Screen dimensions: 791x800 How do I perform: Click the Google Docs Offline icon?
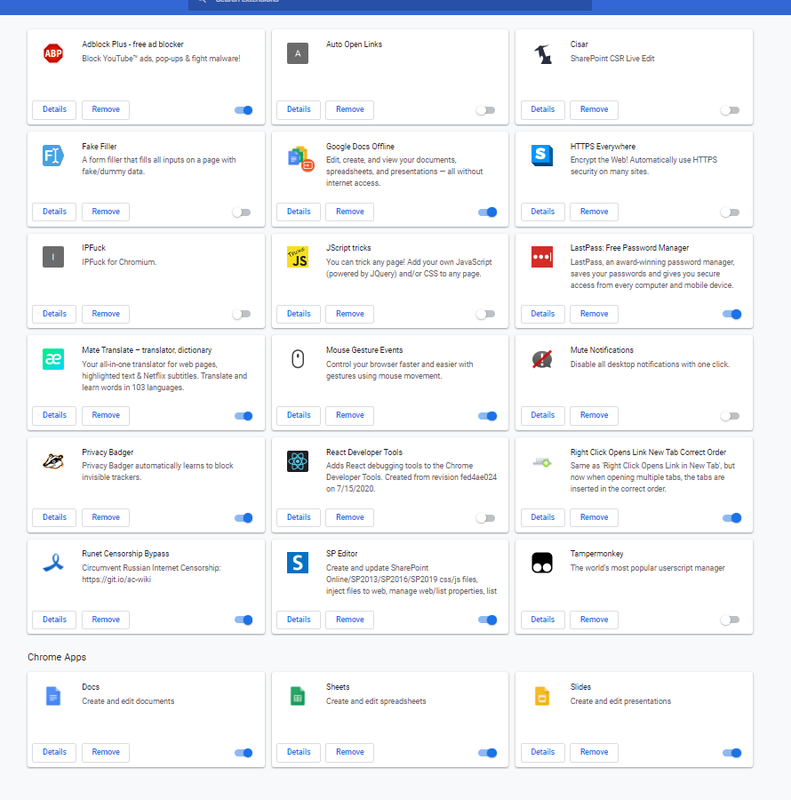(300, 158)
